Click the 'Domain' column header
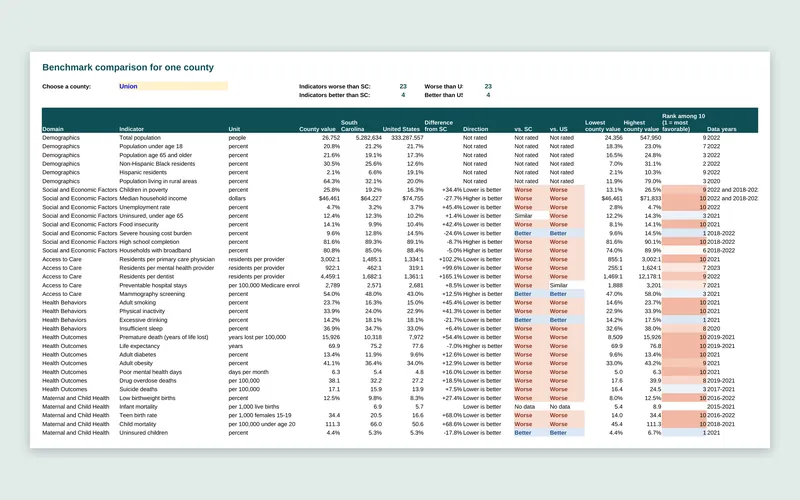 pos(53,129)
